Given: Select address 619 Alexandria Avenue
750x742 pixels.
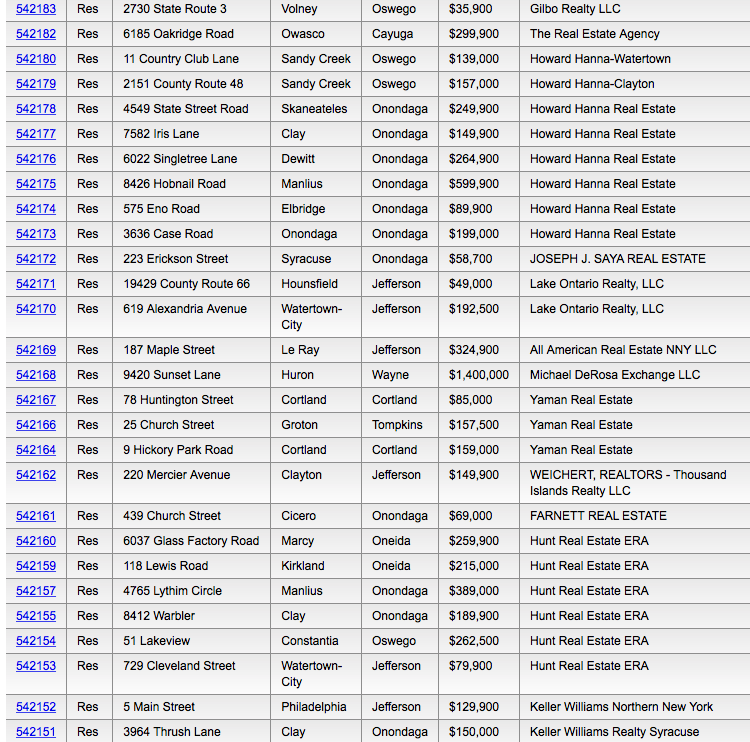Looking at the screenshot, I should [x=185, y=309].
